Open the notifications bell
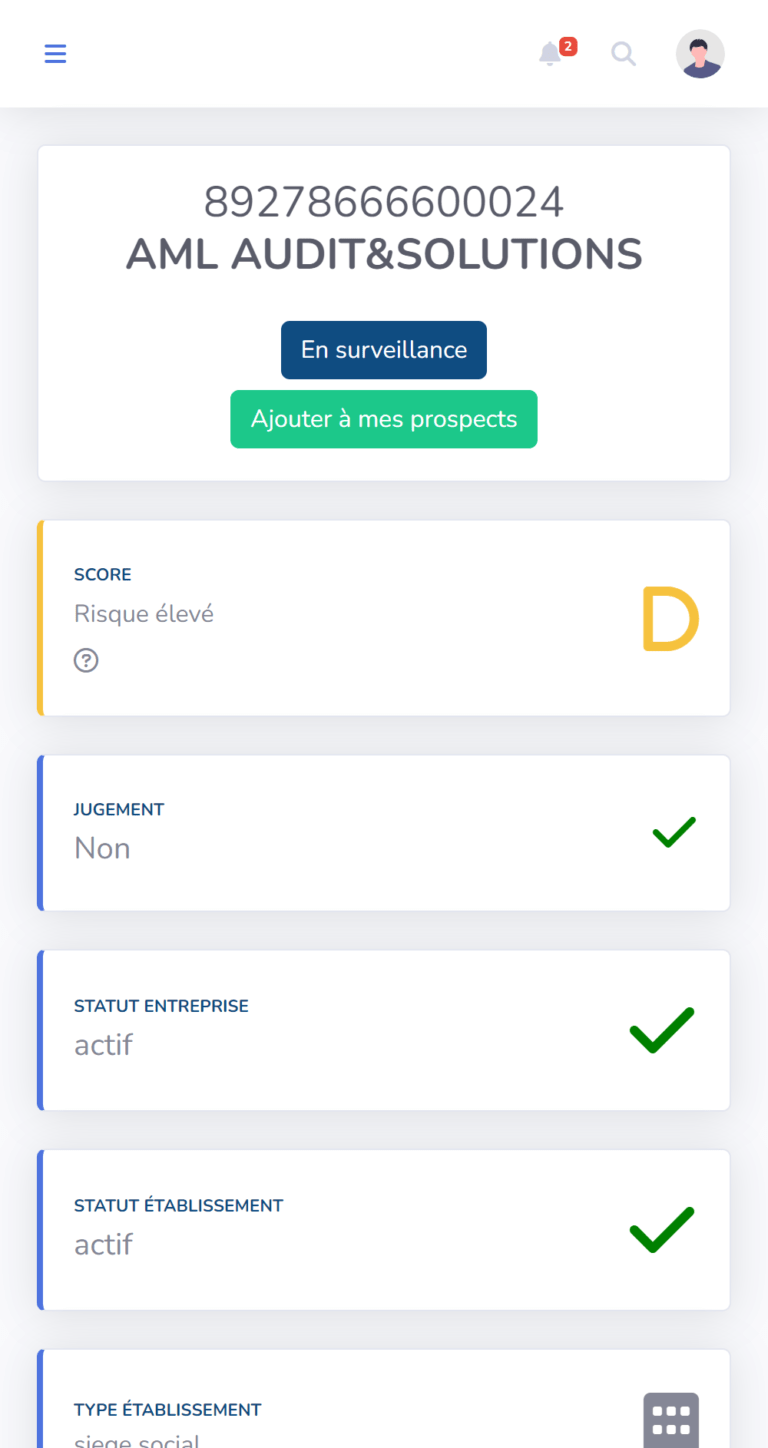Image resolution: width=768 pixels, height=1448 pixels. [549, 54]
